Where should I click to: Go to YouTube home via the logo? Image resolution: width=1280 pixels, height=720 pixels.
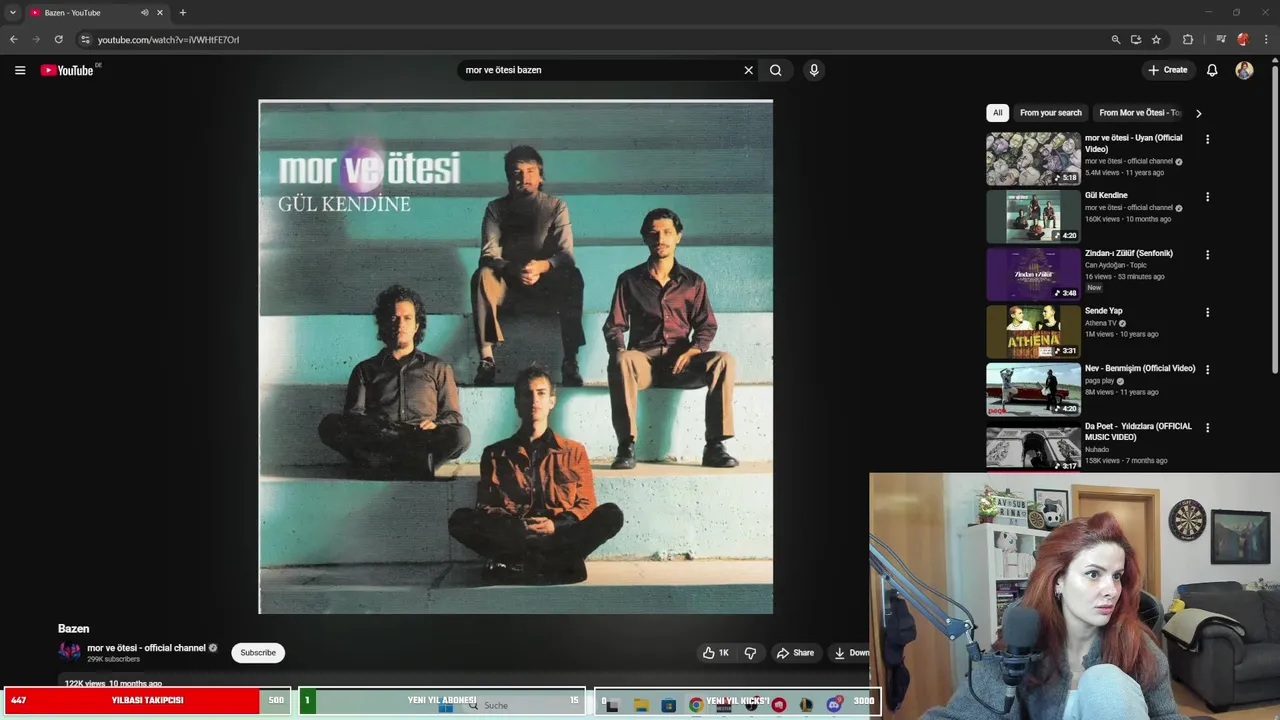67,70
